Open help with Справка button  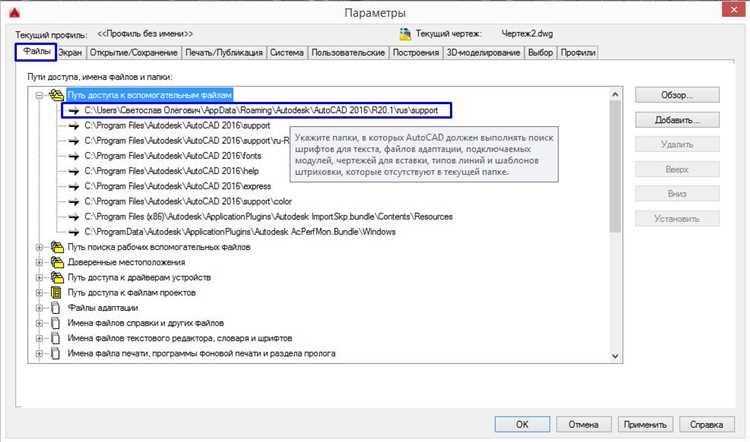706,424
